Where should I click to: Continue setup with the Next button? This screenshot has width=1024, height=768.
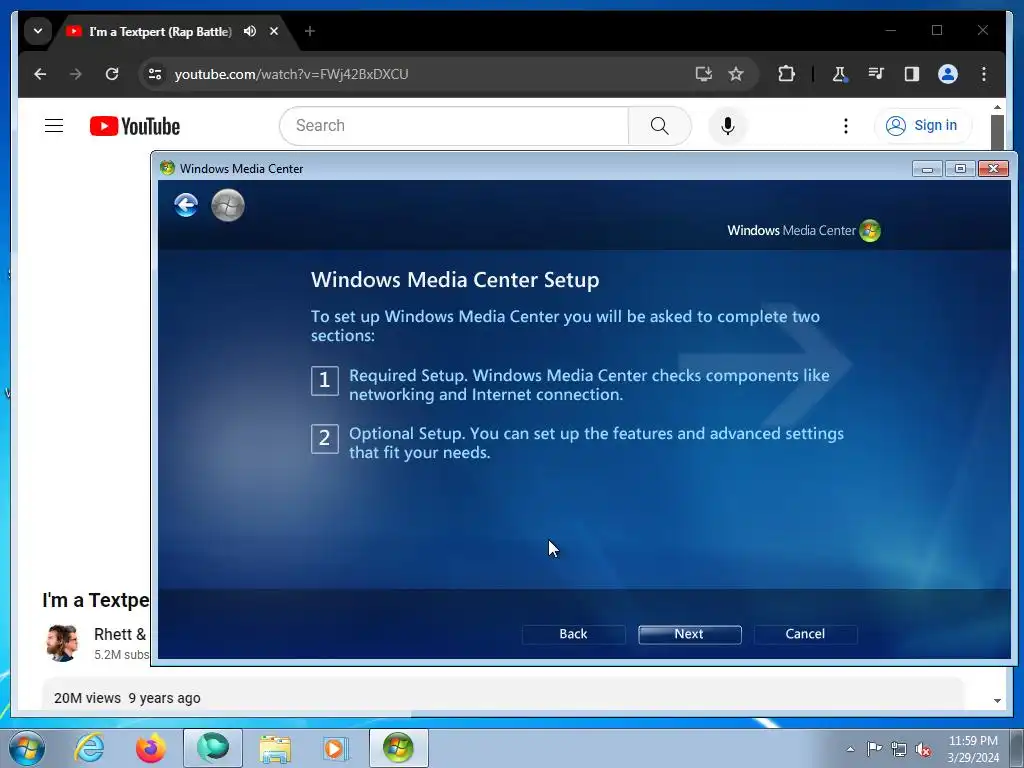[x=690, y=634]
